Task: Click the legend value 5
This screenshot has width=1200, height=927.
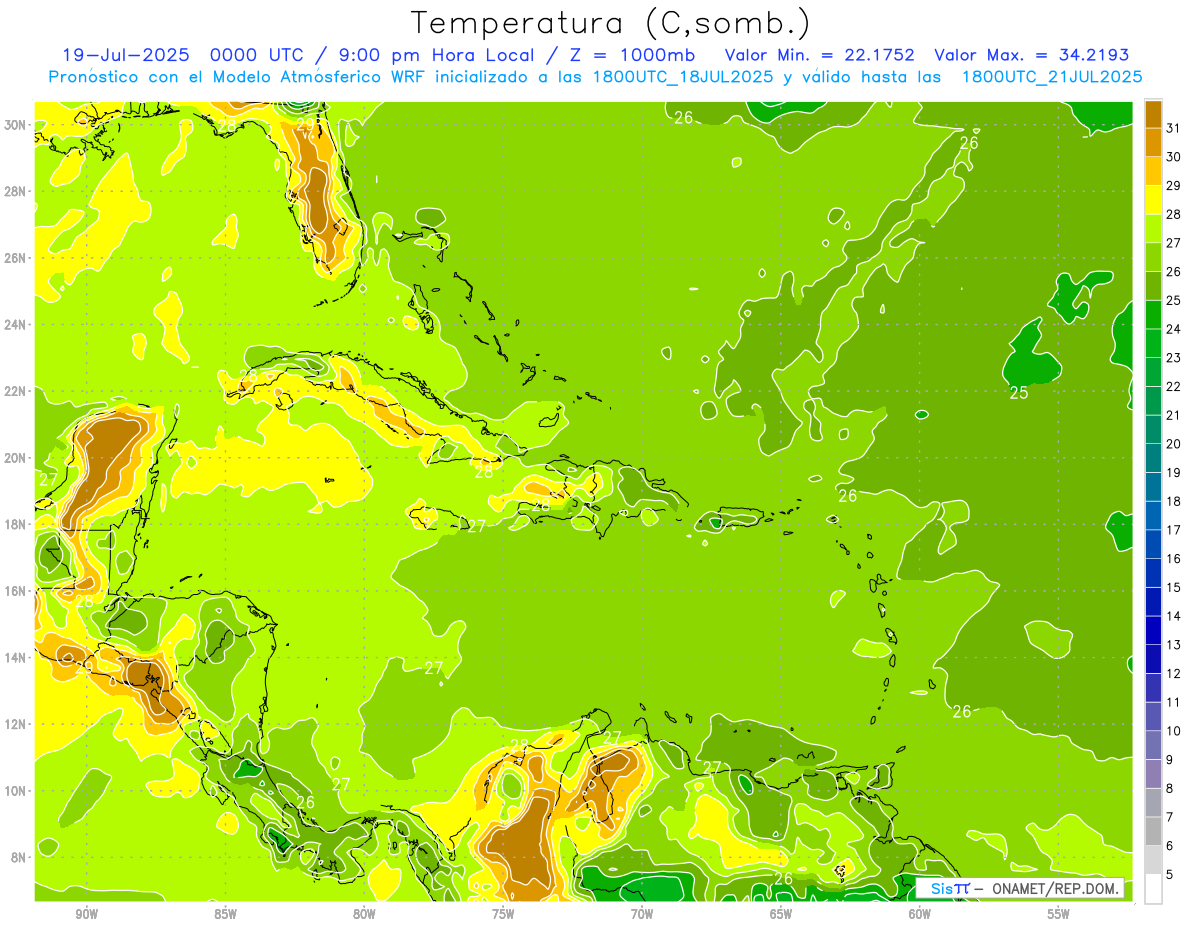Action: (1170, 875)
